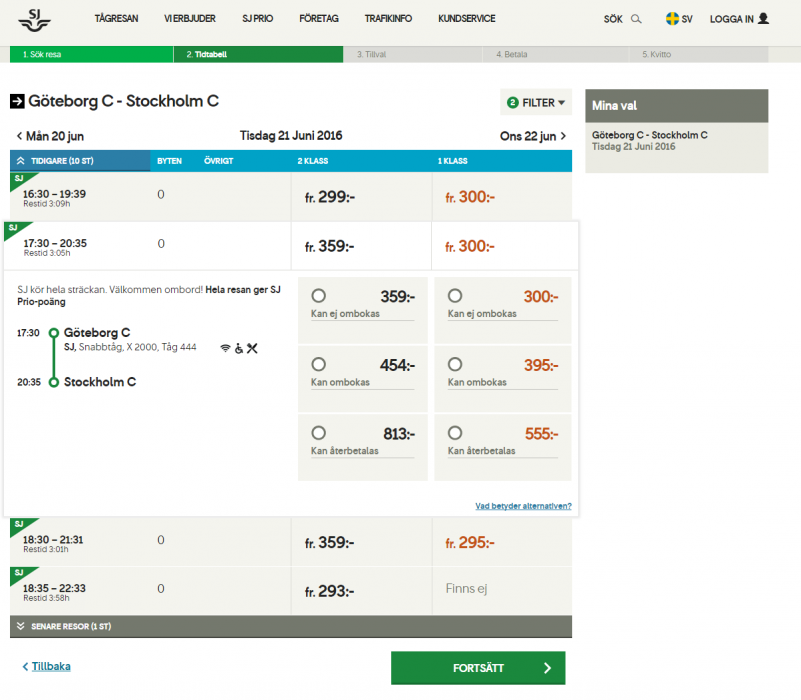The width and height of the screenshot is (801, 700).
Task: Choose 813:- refundable 2 klass option
Action: pos(319,433)
